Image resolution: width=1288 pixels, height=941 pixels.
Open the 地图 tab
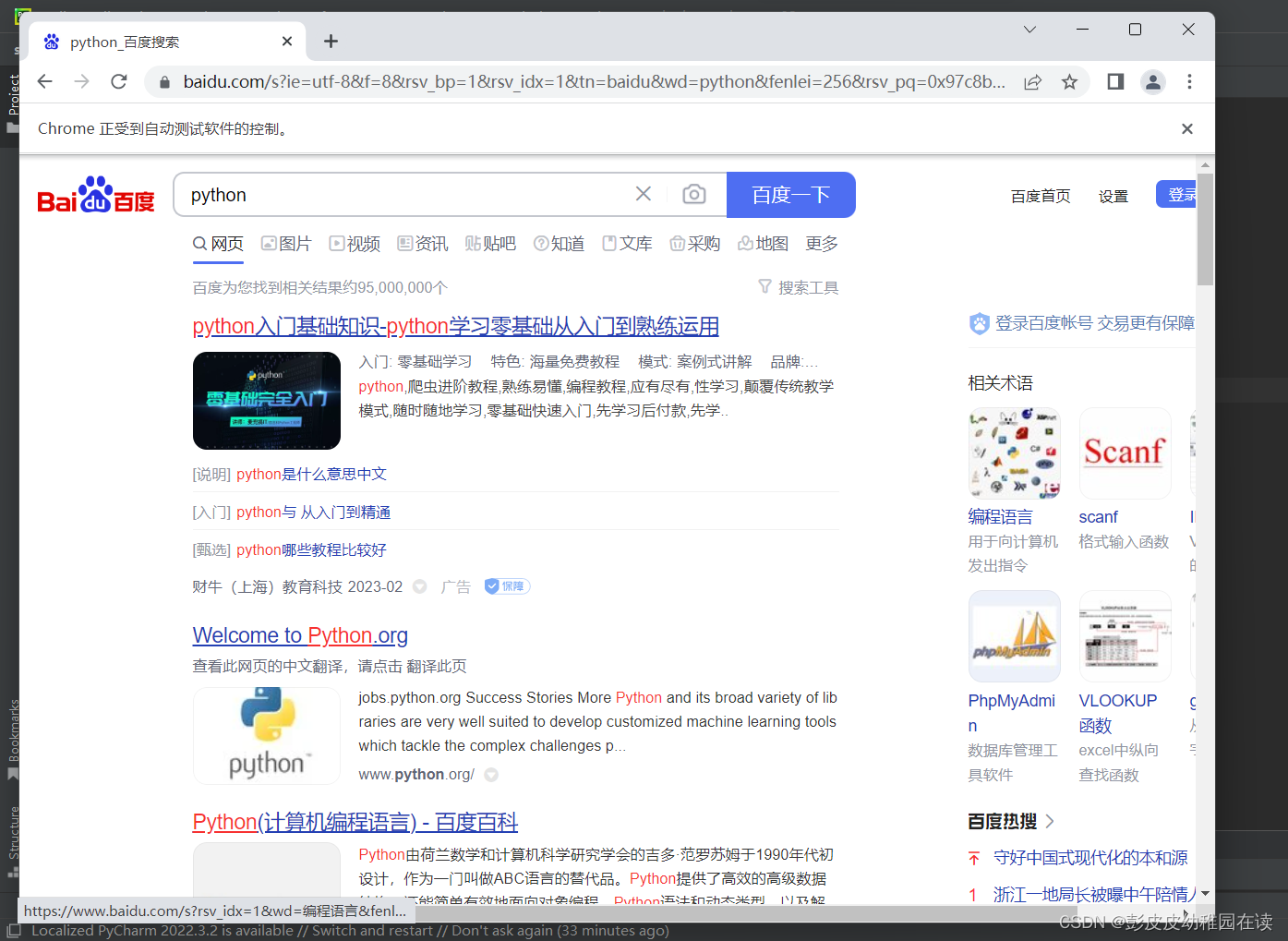pos(764,244)
